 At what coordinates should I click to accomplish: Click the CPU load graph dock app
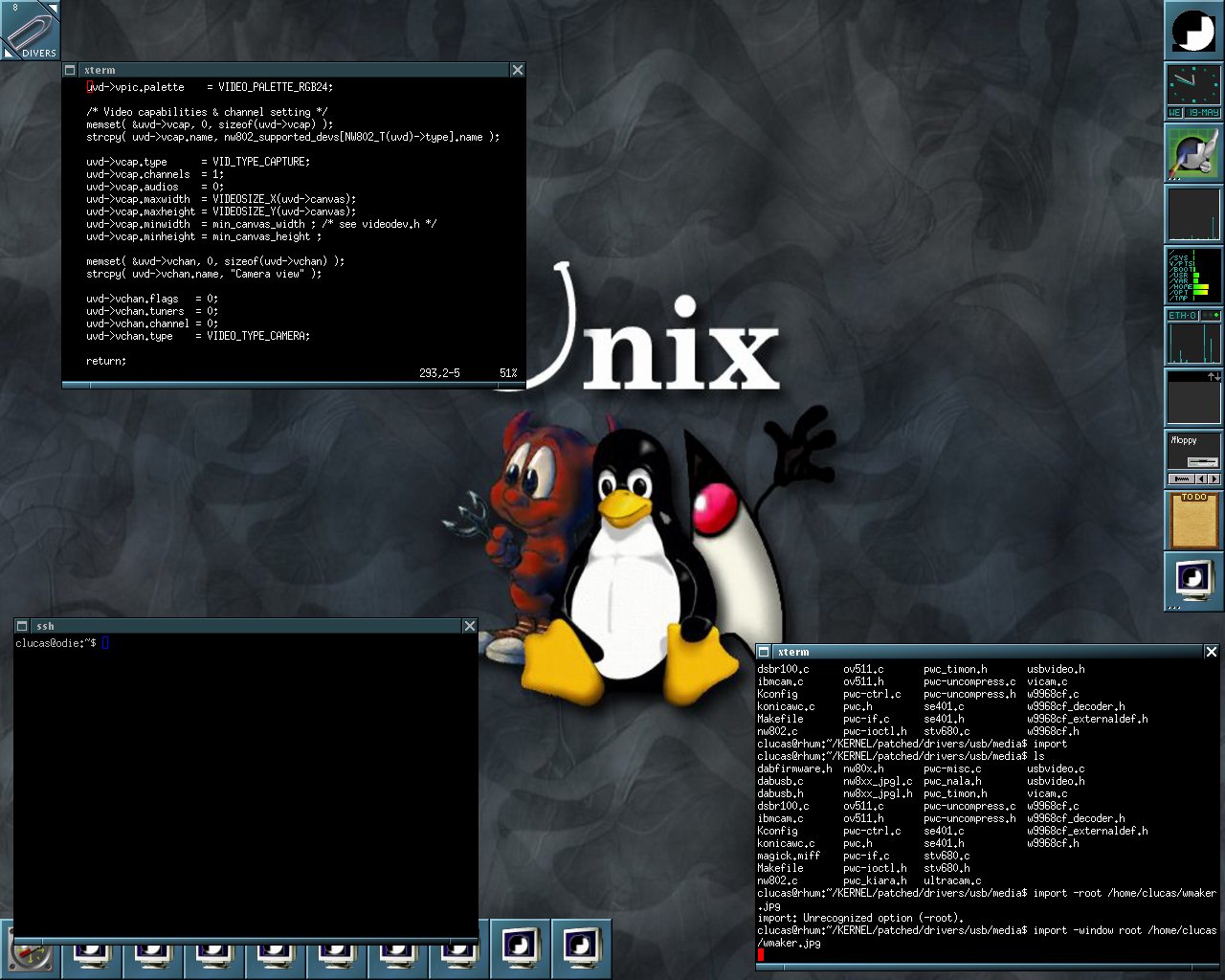pos(1193,214)
